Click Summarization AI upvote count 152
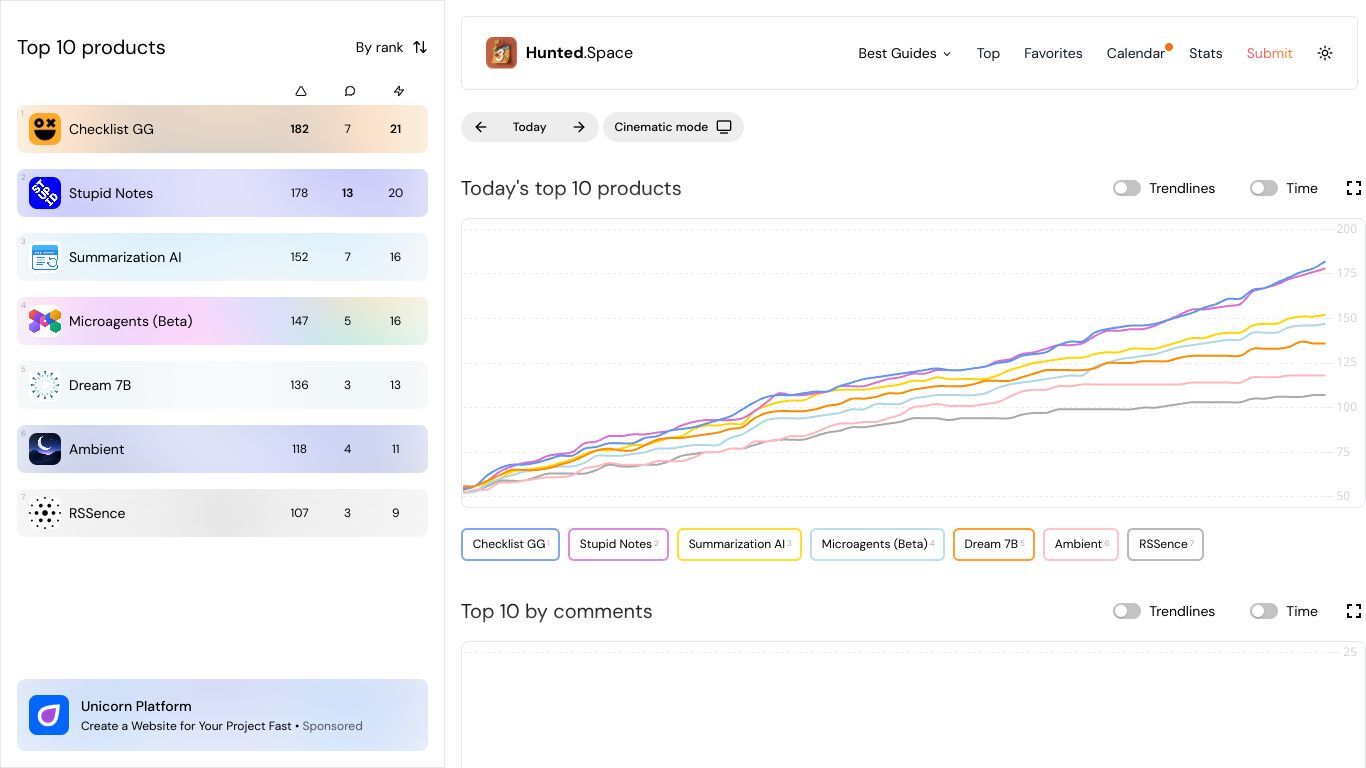1366x768 pixels. point(299,257)
